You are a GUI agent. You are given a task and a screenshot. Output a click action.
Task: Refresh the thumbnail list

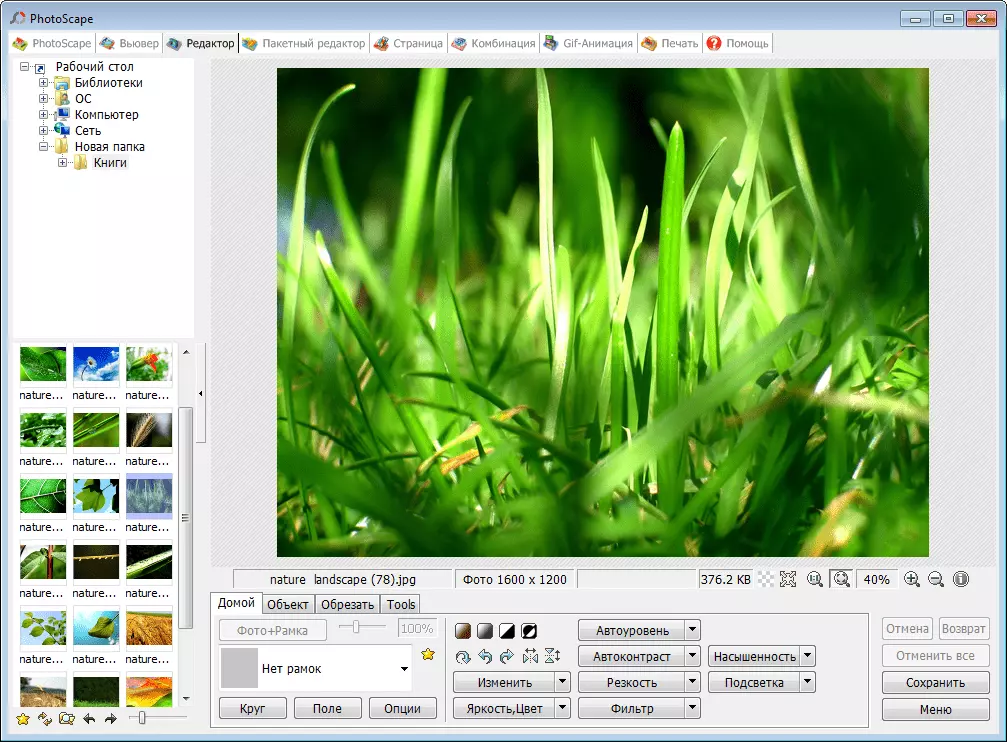(45, 718)
